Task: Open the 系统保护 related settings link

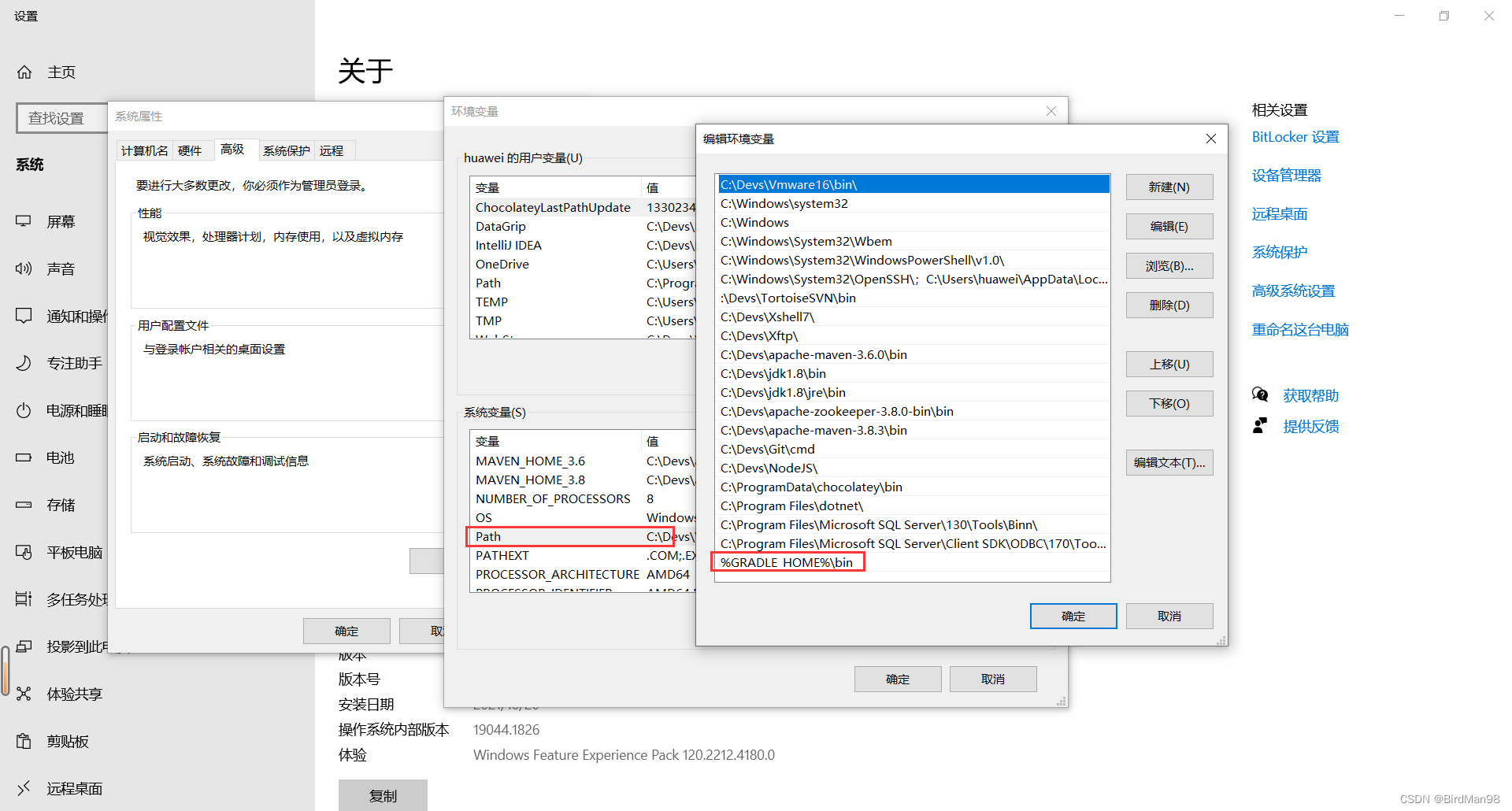Action: coord(1280,253)
